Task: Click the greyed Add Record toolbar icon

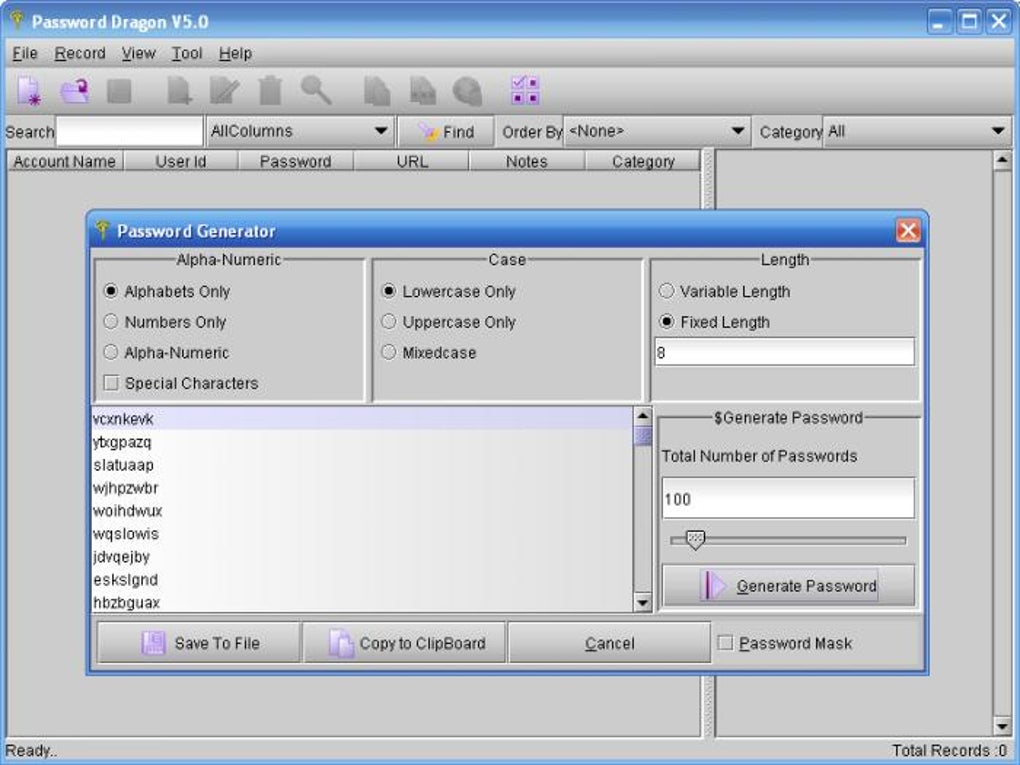Action: point(179,90)
